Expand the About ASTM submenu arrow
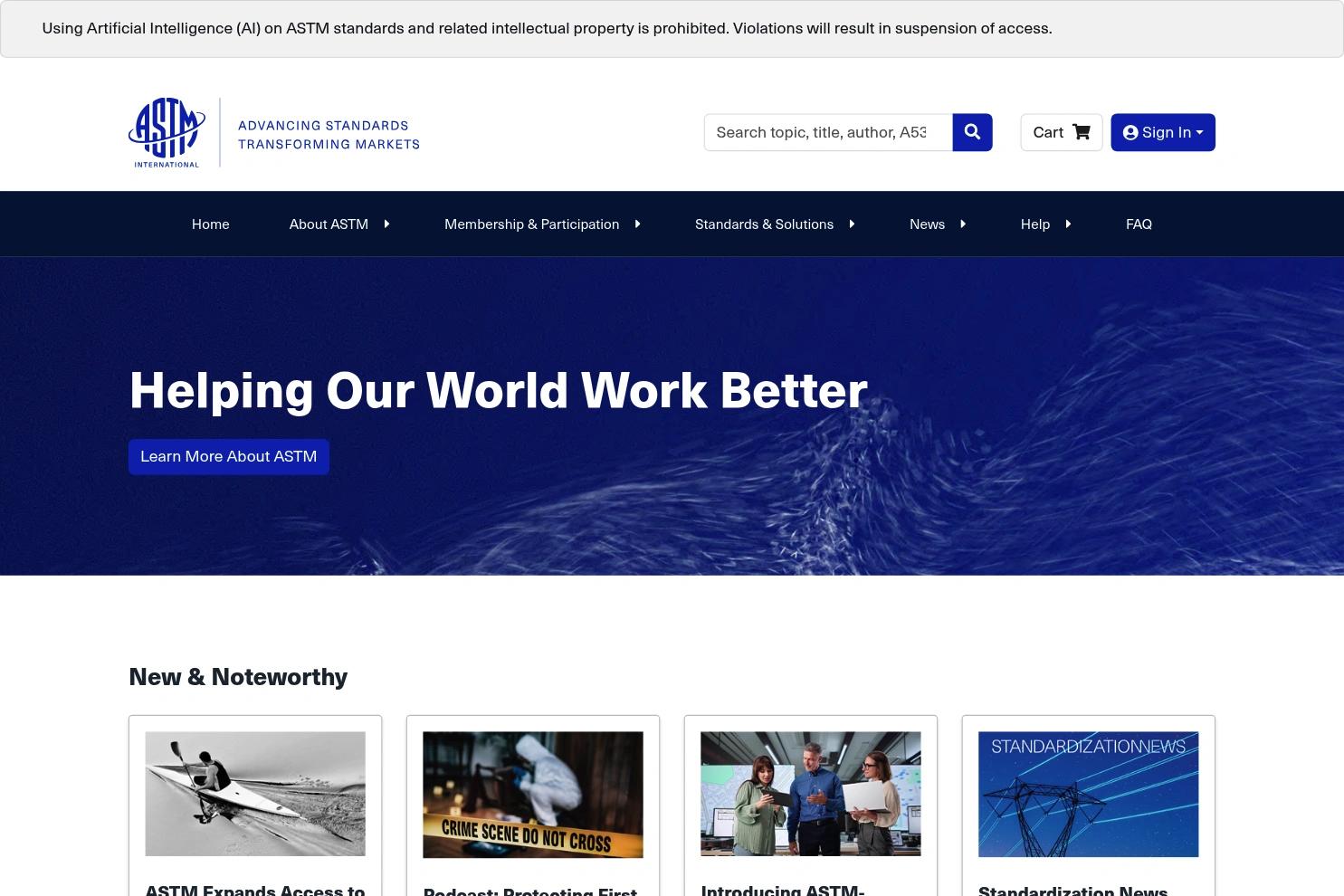This screenshot has height=896, width=1344. 386,224
